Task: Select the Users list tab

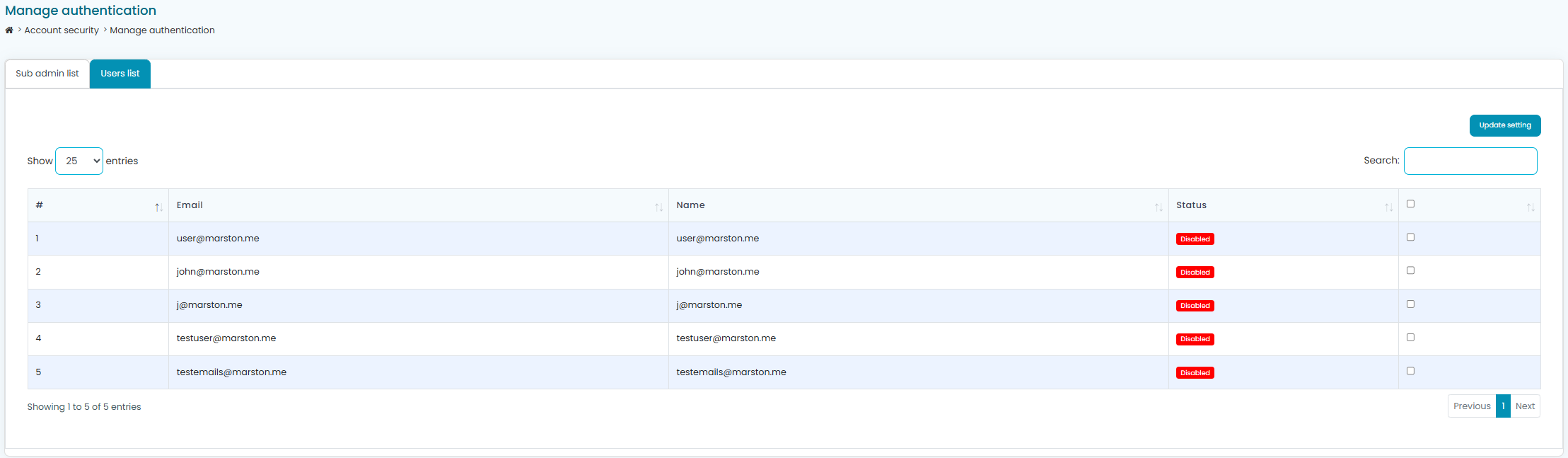Action: point(120,74)
